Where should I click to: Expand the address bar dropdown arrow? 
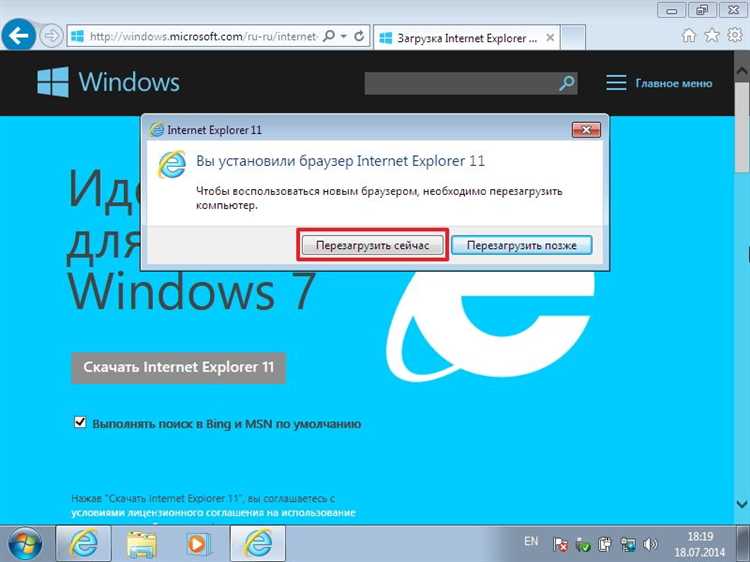point(344,36)
